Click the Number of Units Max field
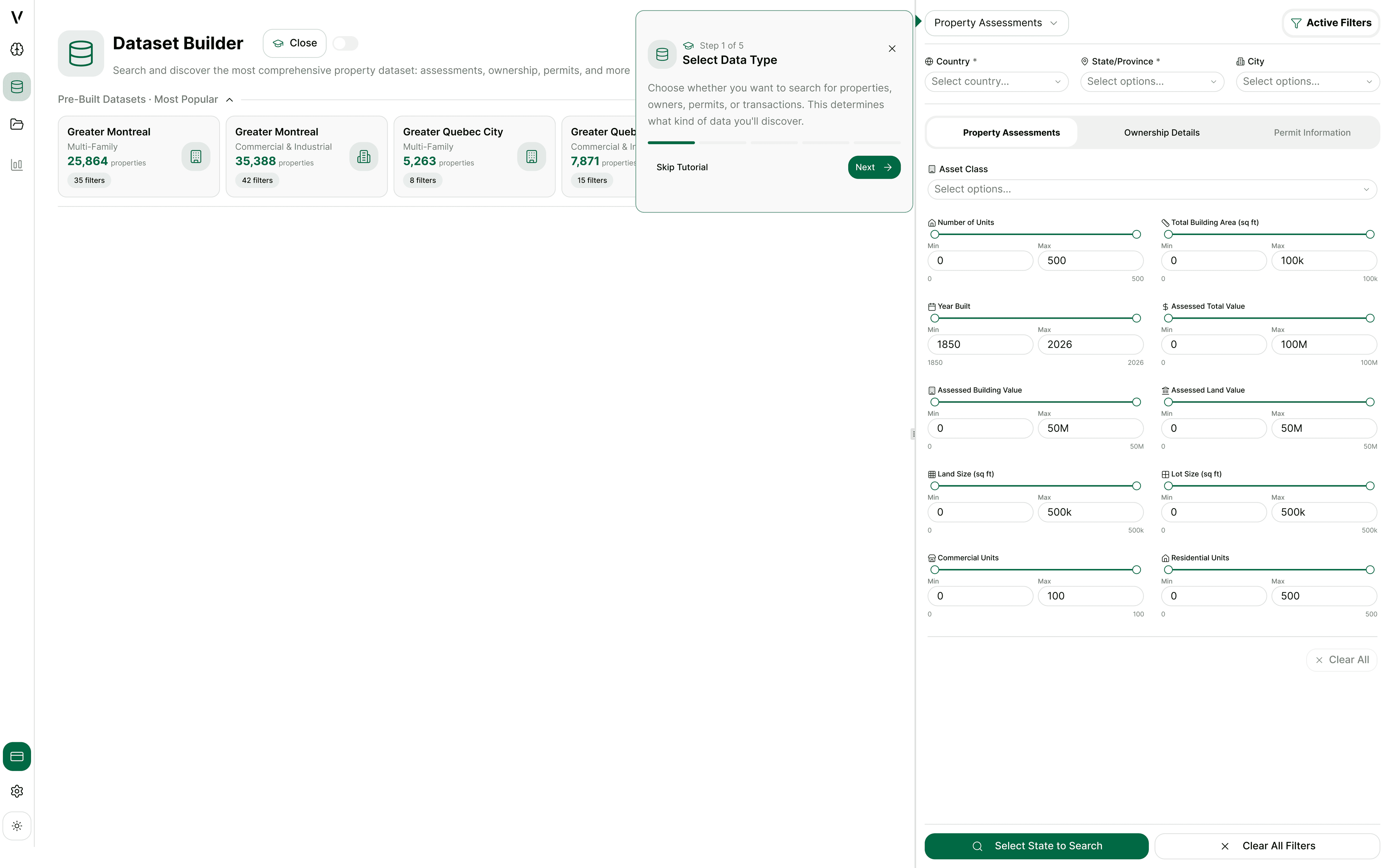The image size is (1389, 868). point(1090,261)
